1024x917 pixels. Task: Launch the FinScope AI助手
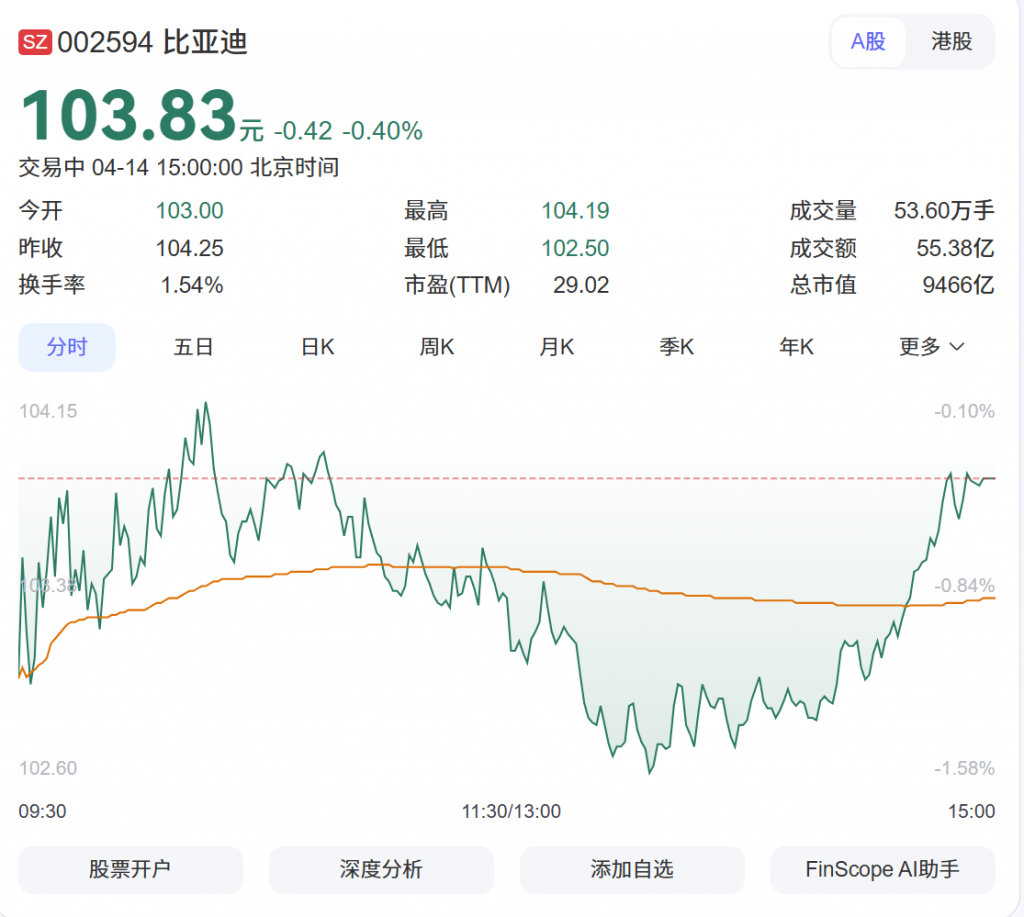pos(882,869)
